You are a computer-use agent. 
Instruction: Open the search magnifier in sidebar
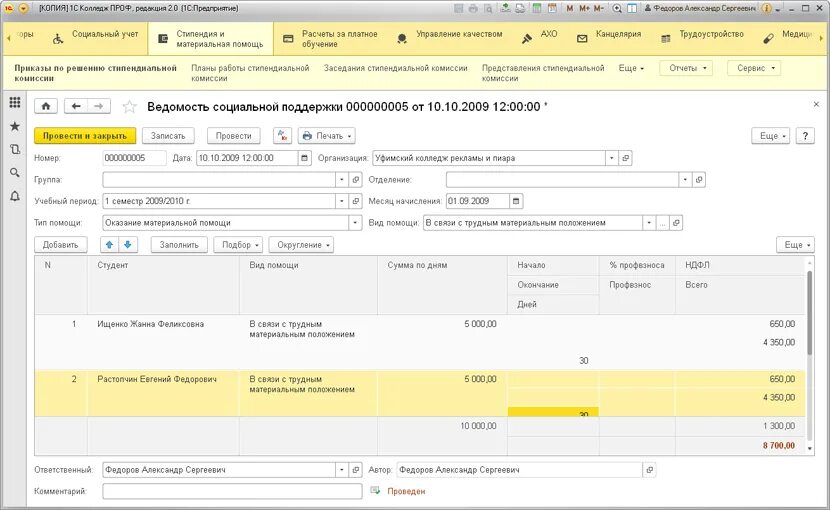[x=15, y=173]
